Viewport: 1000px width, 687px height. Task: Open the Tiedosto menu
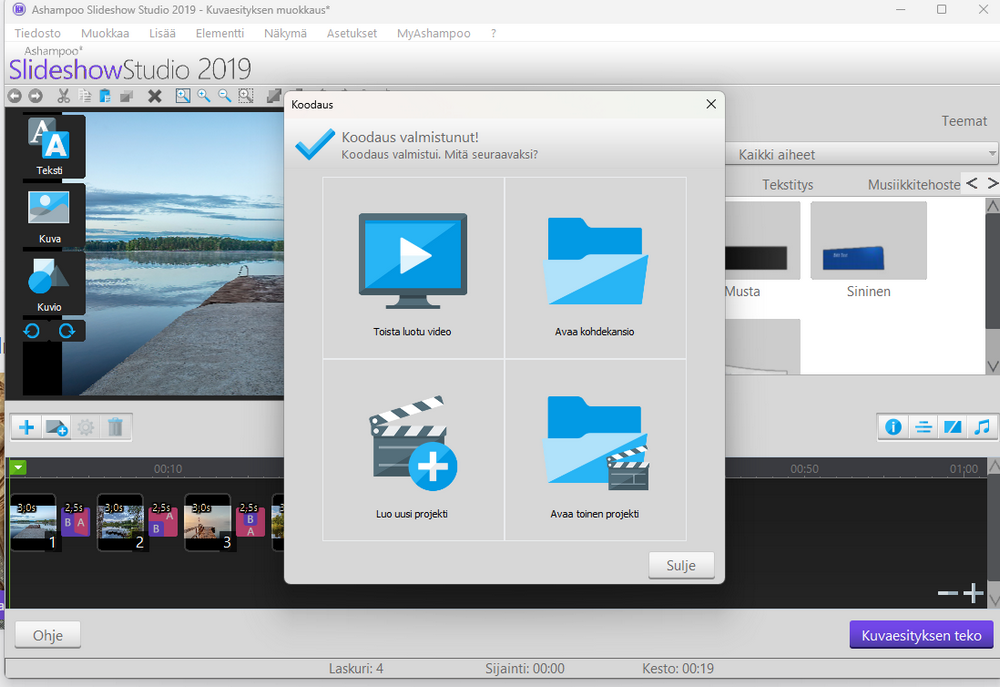[x=38, y=33]
